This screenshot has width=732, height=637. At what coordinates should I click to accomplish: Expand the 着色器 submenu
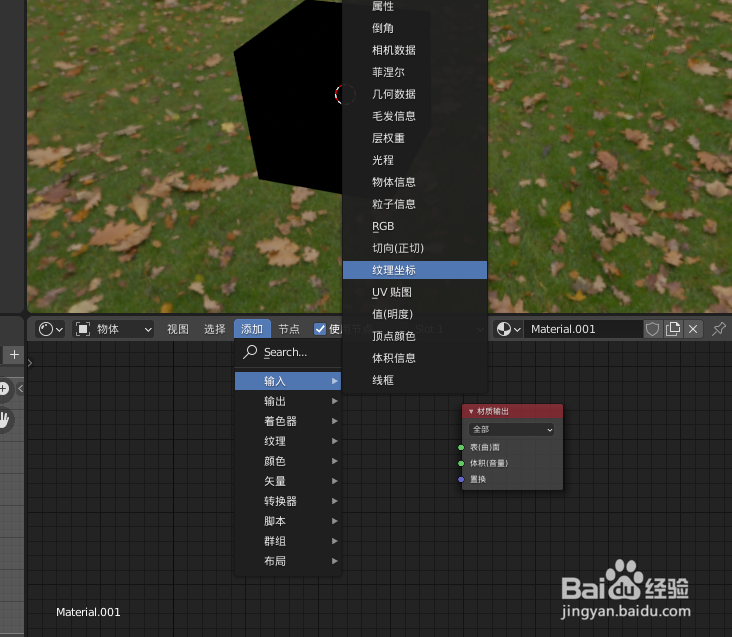[x=288, y=421]
